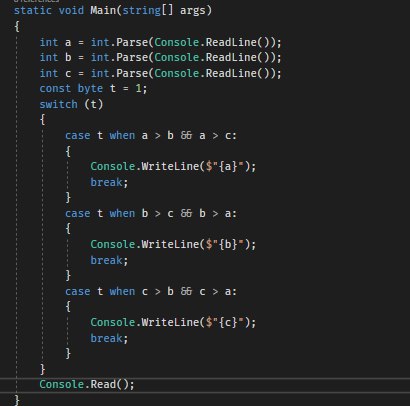Click the 'switch' keyword
This screenshot has width=410, height=406.
coord(58,104)
